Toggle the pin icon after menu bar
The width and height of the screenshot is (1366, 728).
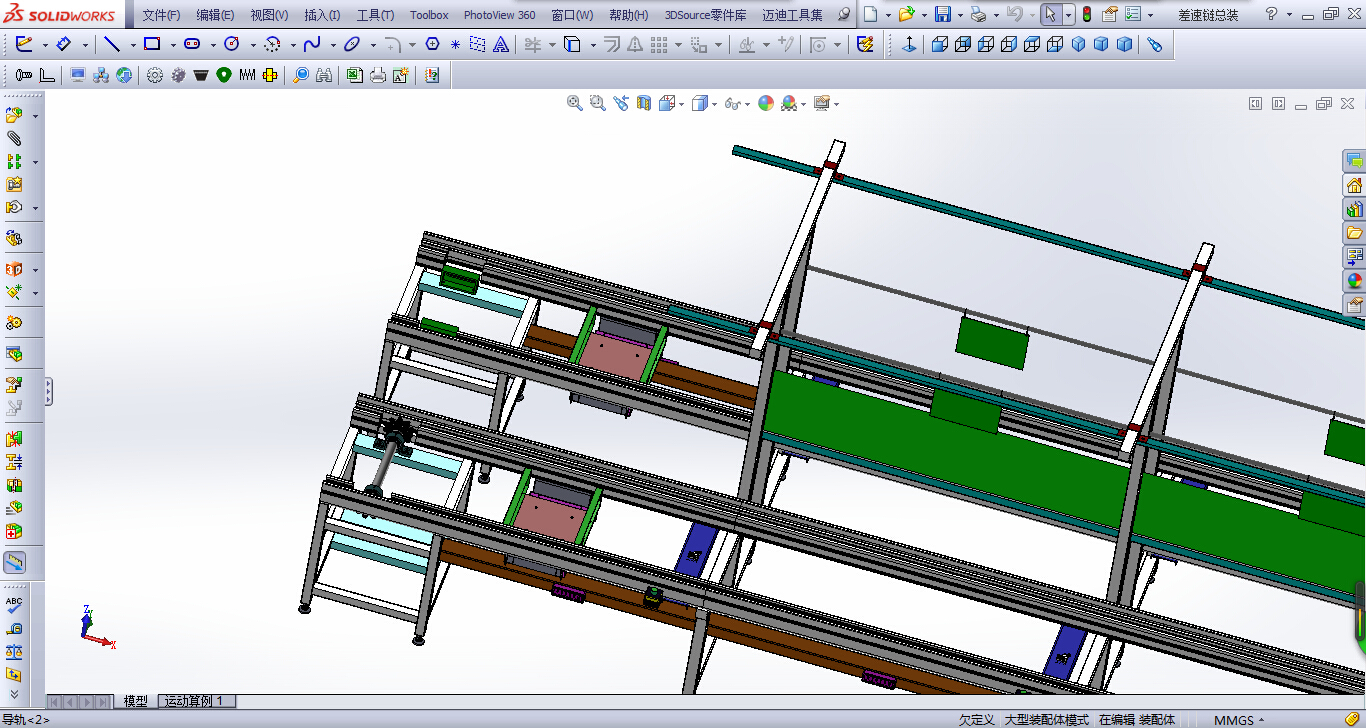point(844,15)
